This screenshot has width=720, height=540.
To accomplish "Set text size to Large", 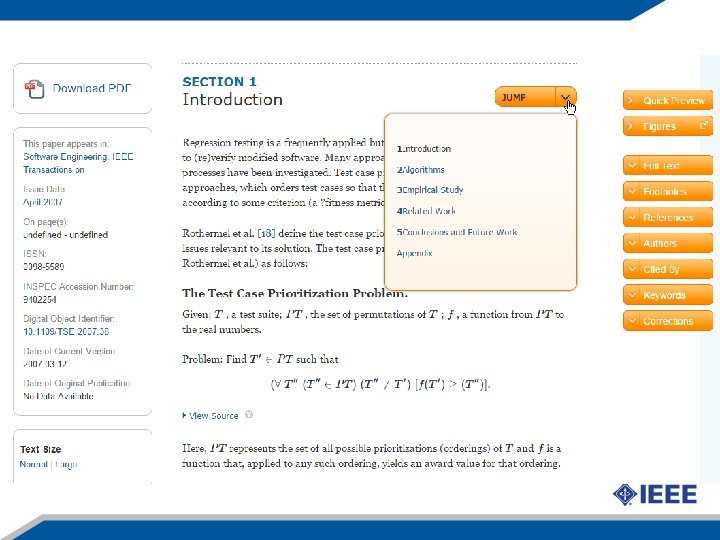I will [x=66, y=464].
